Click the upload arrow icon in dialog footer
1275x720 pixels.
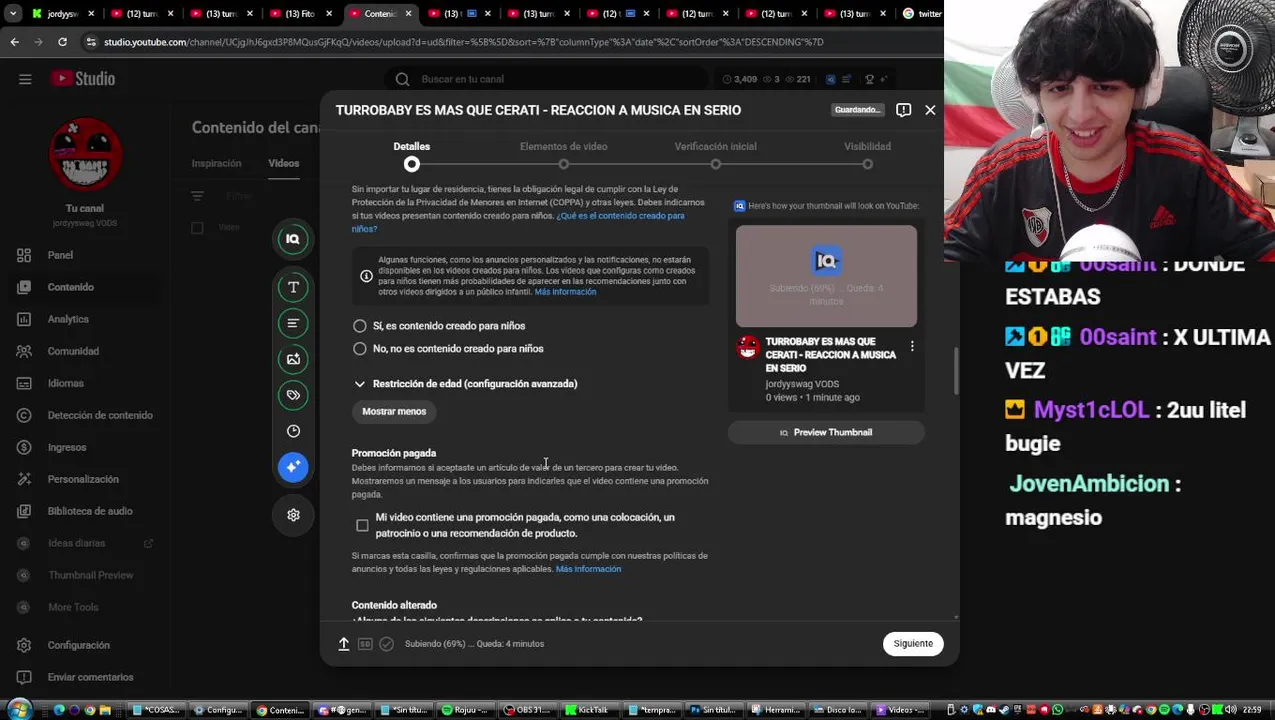point(343,644)
